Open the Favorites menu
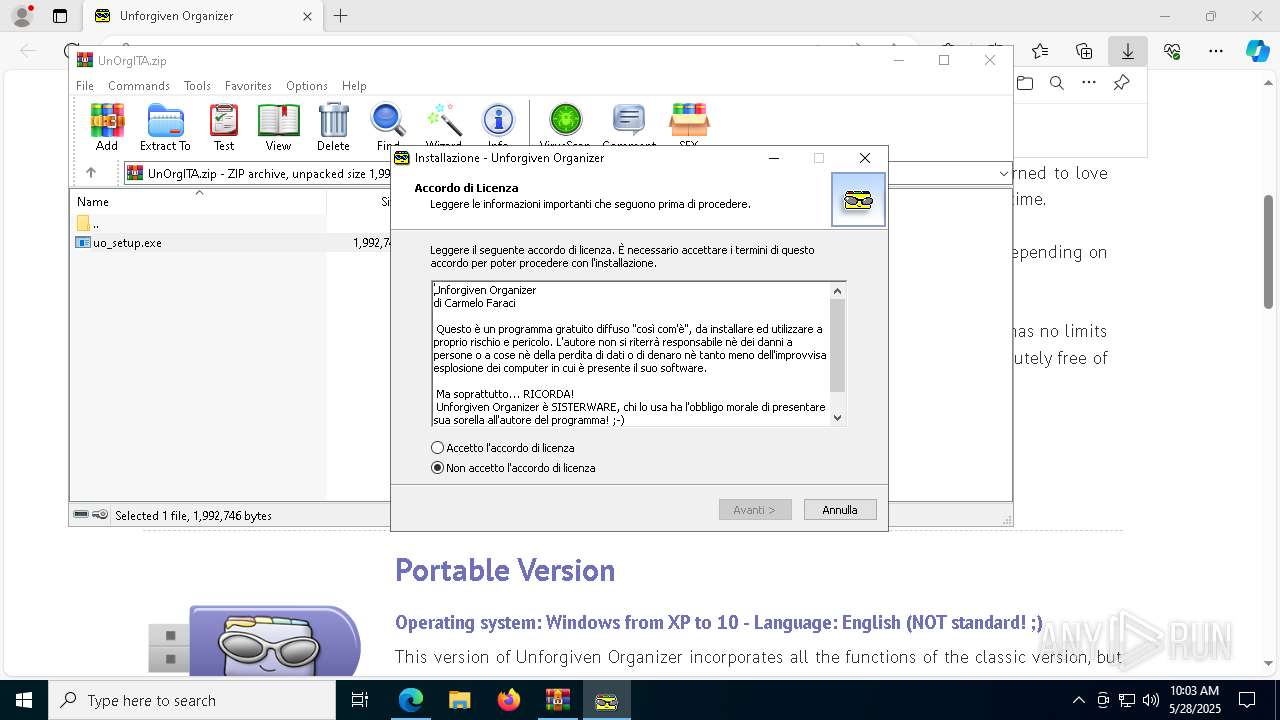The width and height of the screenshot is (1280, 720). tap(248, 86)
